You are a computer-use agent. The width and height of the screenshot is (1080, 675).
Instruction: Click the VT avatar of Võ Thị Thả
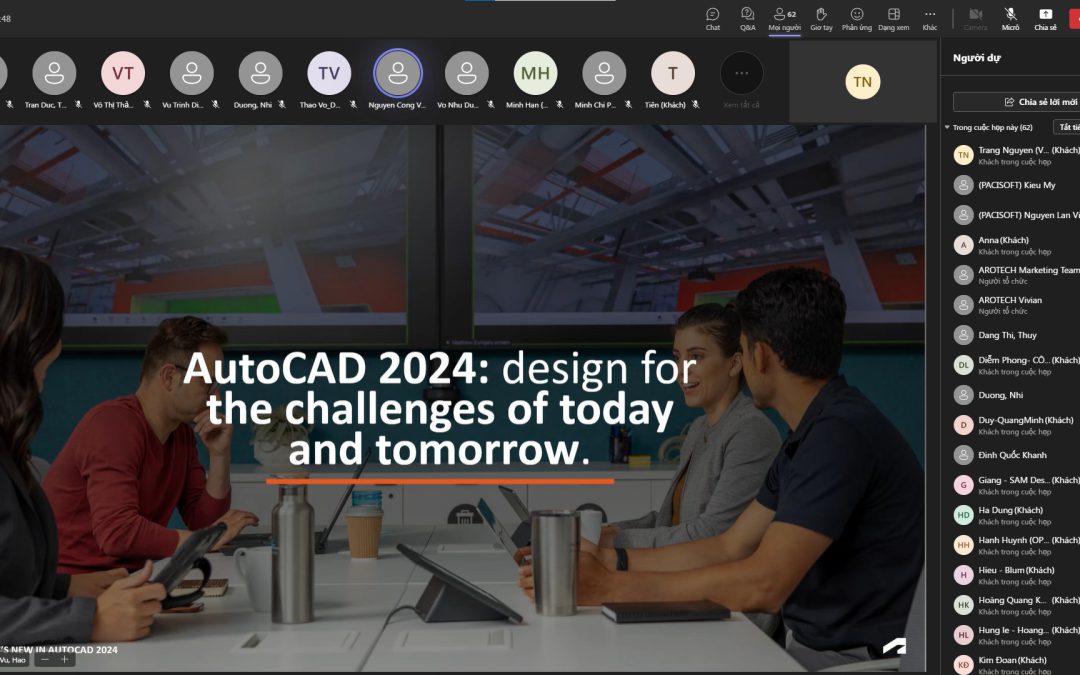[123, 73]
